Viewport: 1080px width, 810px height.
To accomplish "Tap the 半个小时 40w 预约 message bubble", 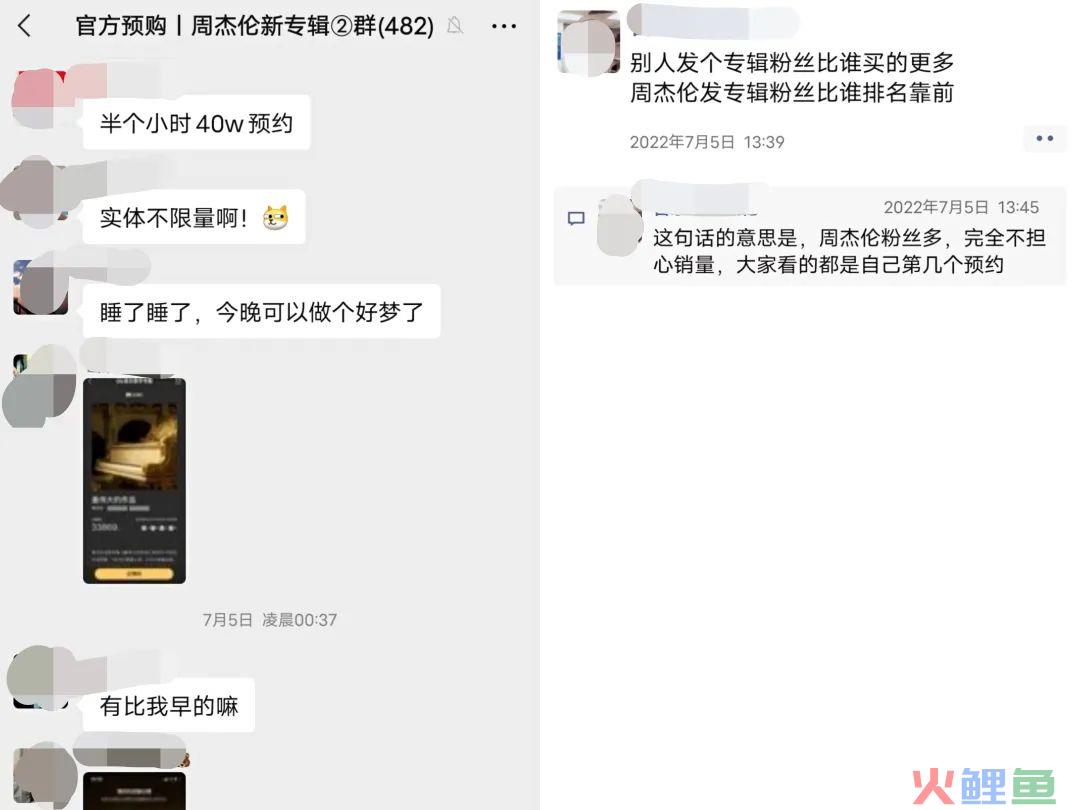I will coord(196,123).
